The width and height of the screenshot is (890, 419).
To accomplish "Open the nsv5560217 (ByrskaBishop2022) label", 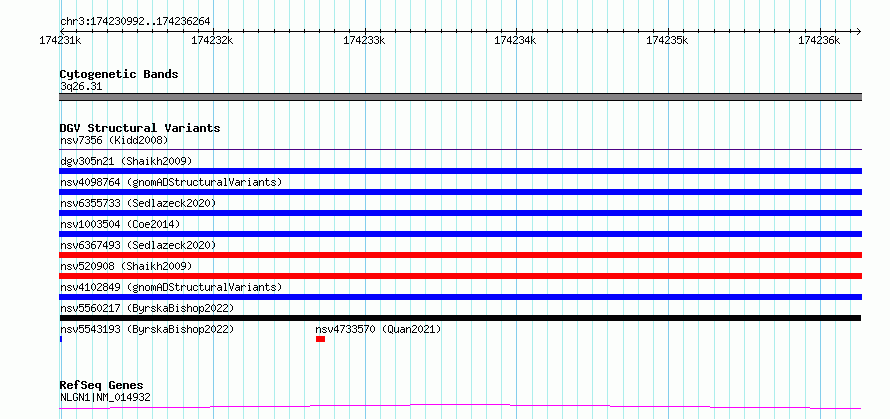I will [147, 308].
